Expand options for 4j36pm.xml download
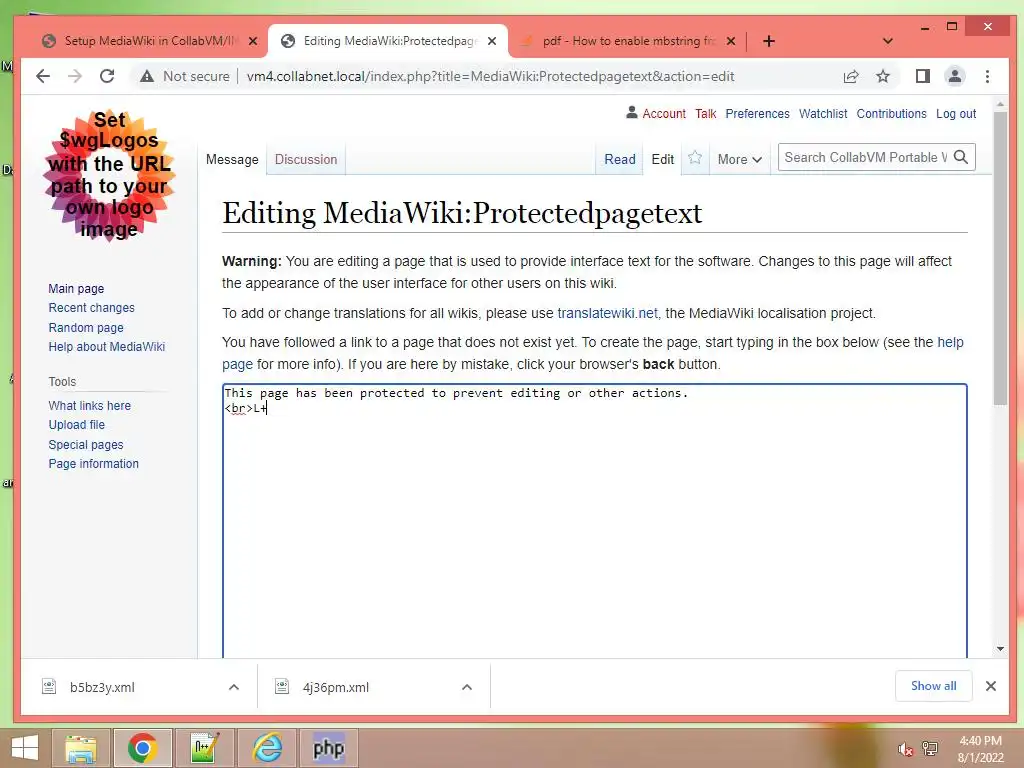The width and height of the screenshot is (1024, 768). (467, 687)
